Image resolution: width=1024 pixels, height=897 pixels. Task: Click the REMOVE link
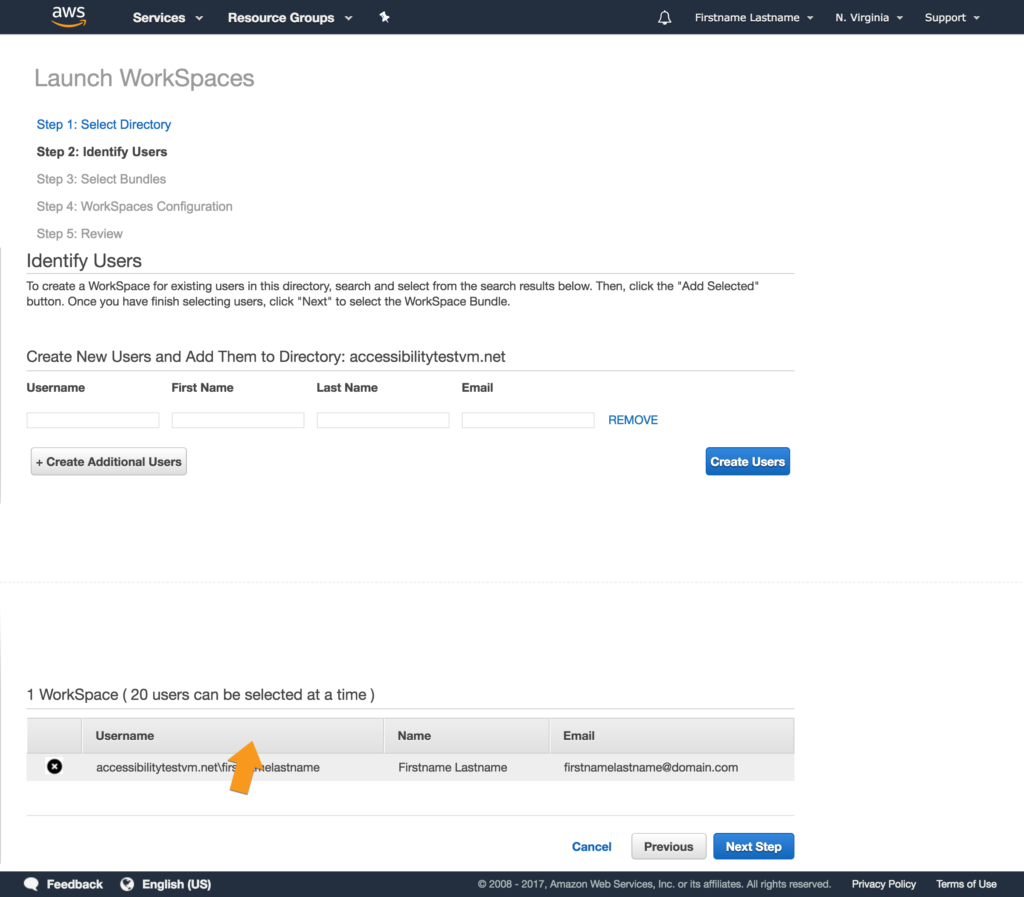click(x=633, y=420)
